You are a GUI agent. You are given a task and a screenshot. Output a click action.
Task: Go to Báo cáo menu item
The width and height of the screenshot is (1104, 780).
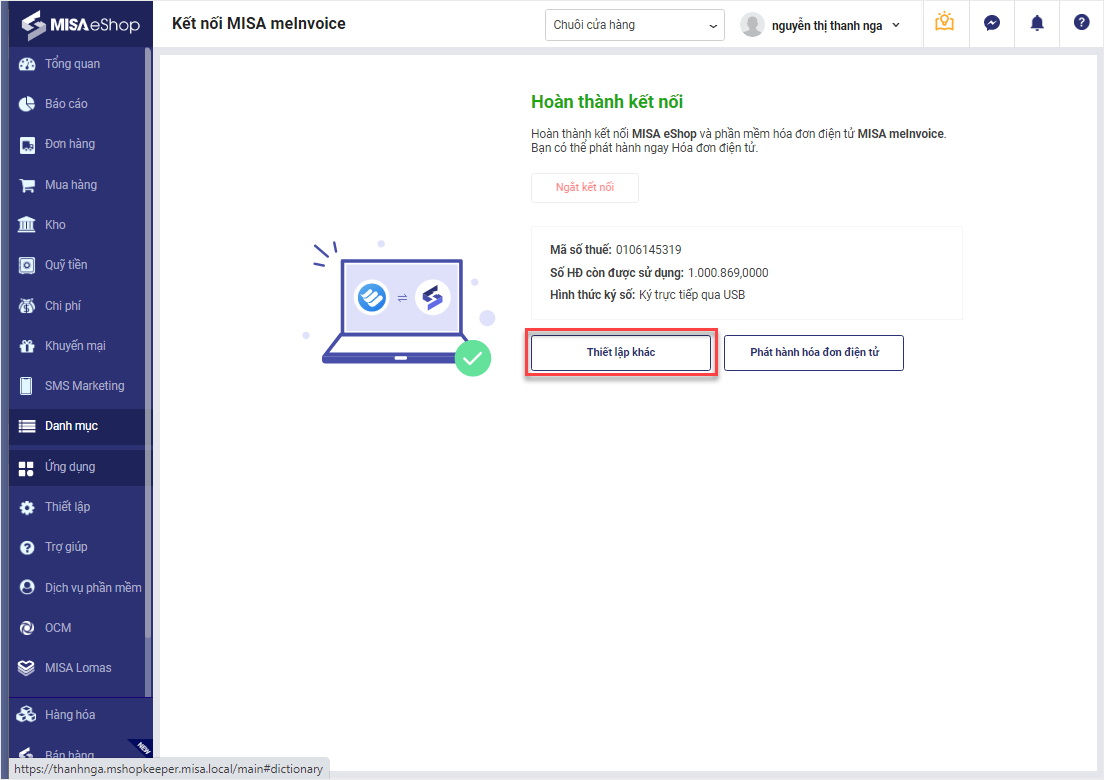66,104
